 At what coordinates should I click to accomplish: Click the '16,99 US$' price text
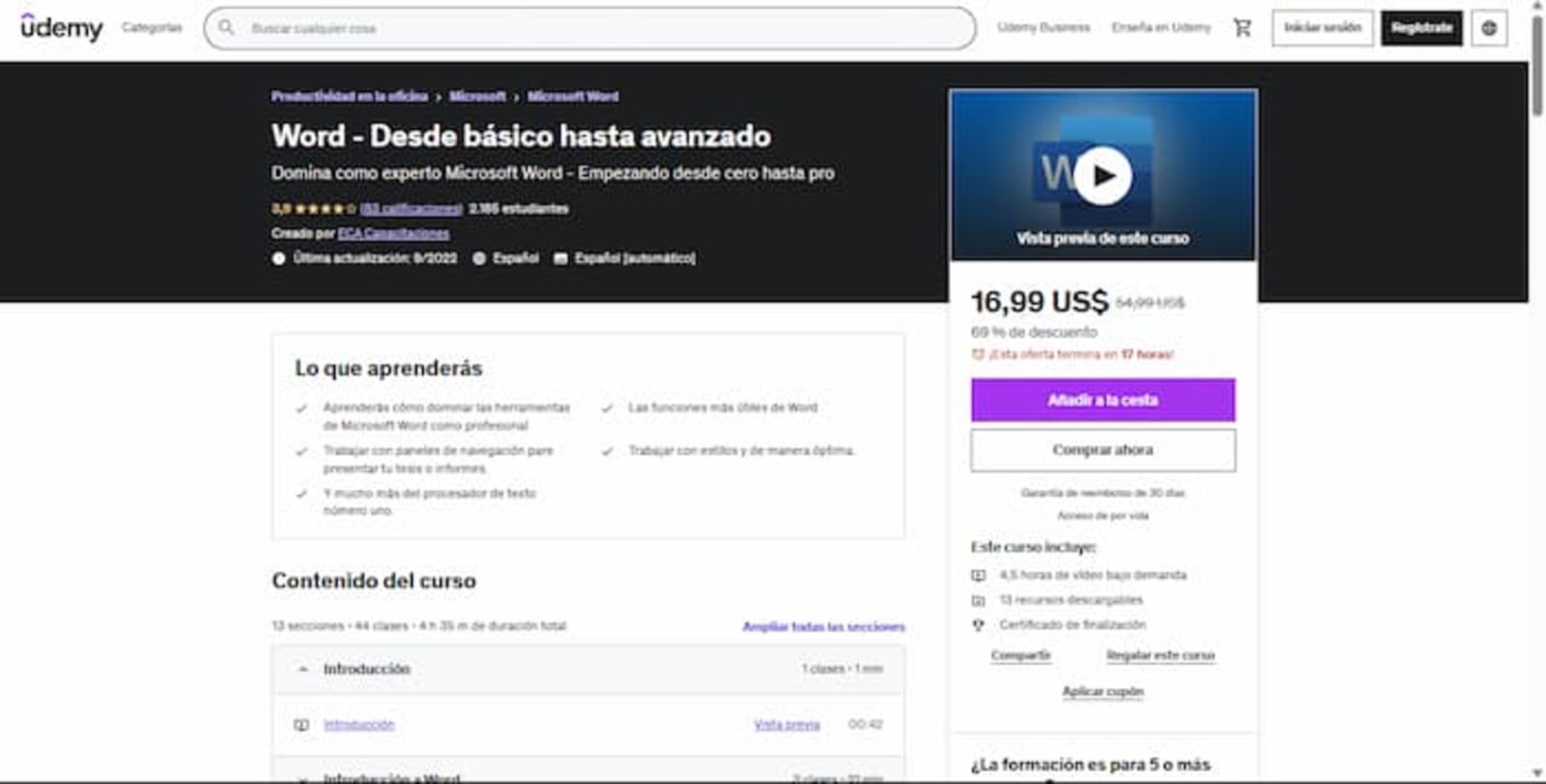(x=1040, y=302)
